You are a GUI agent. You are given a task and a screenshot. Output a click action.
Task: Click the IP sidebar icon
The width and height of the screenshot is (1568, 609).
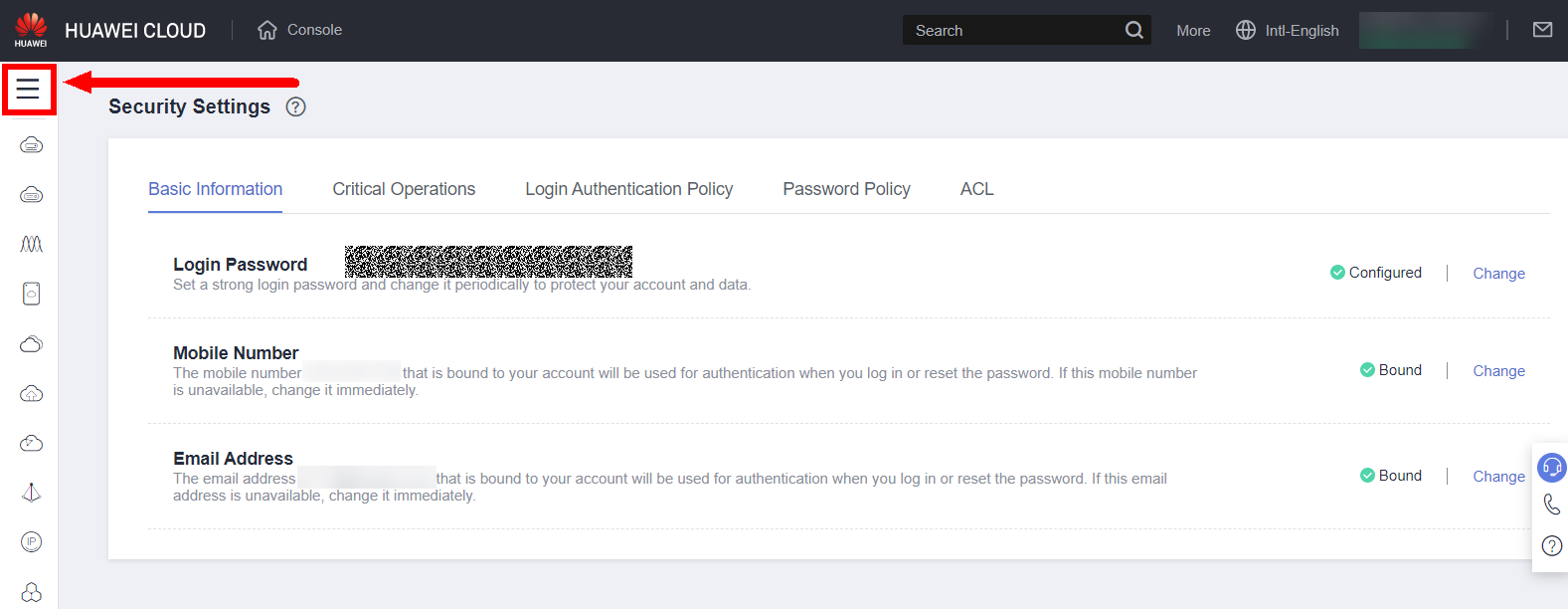click(x=31, y=542)
